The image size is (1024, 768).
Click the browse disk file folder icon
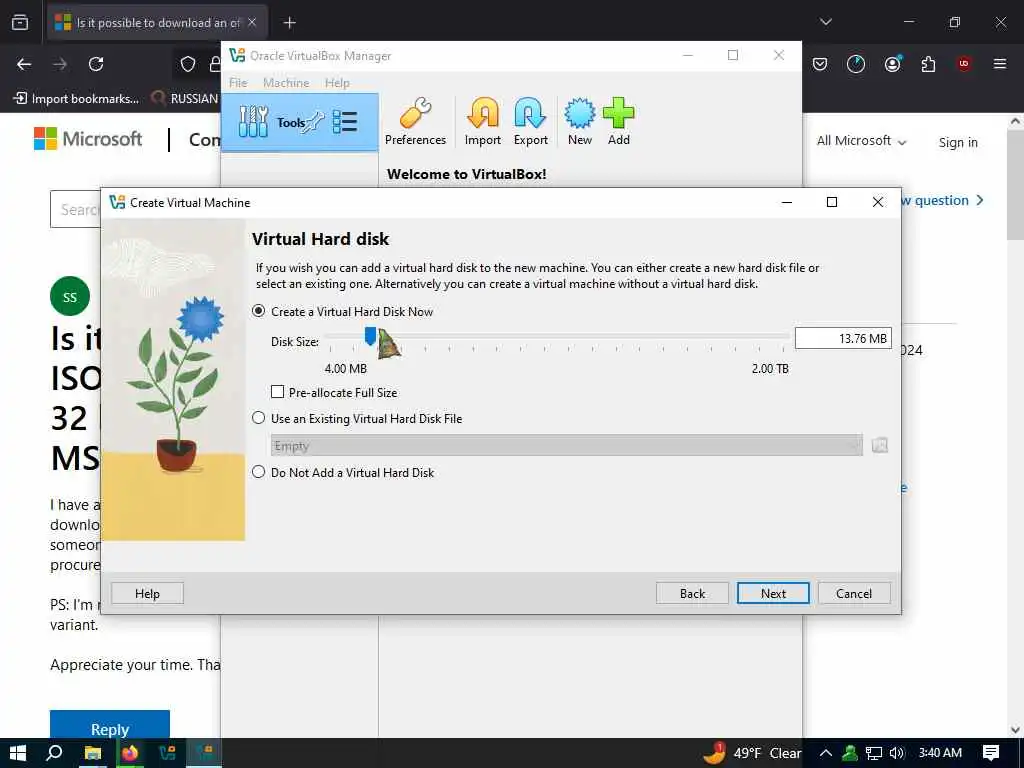coord(880,445)
